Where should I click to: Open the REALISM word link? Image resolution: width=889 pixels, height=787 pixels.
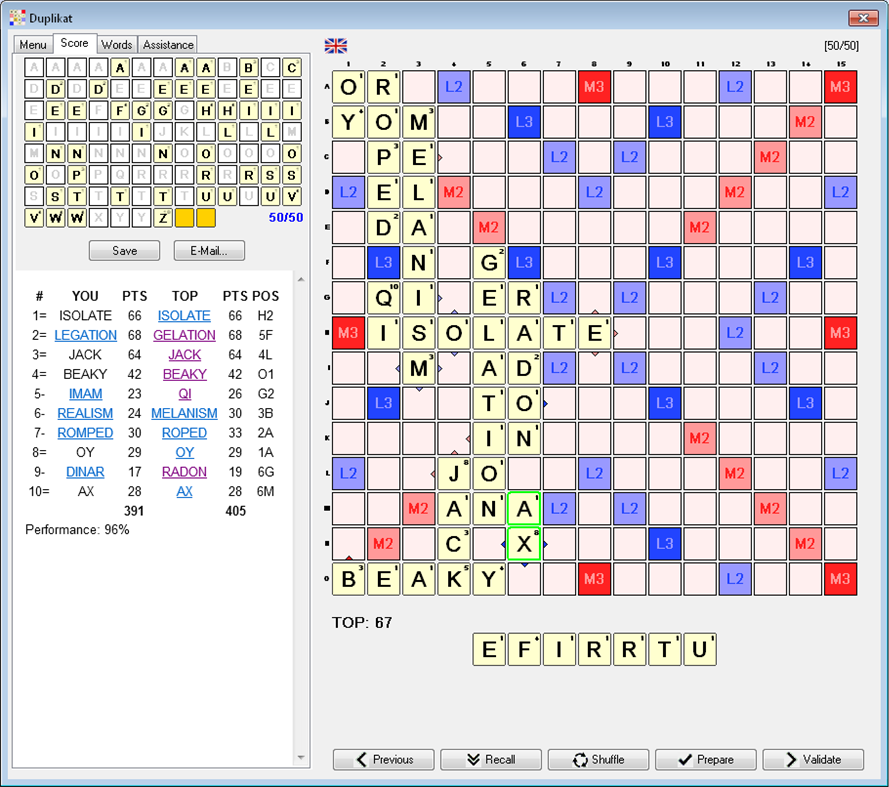(x=86, y=413)
